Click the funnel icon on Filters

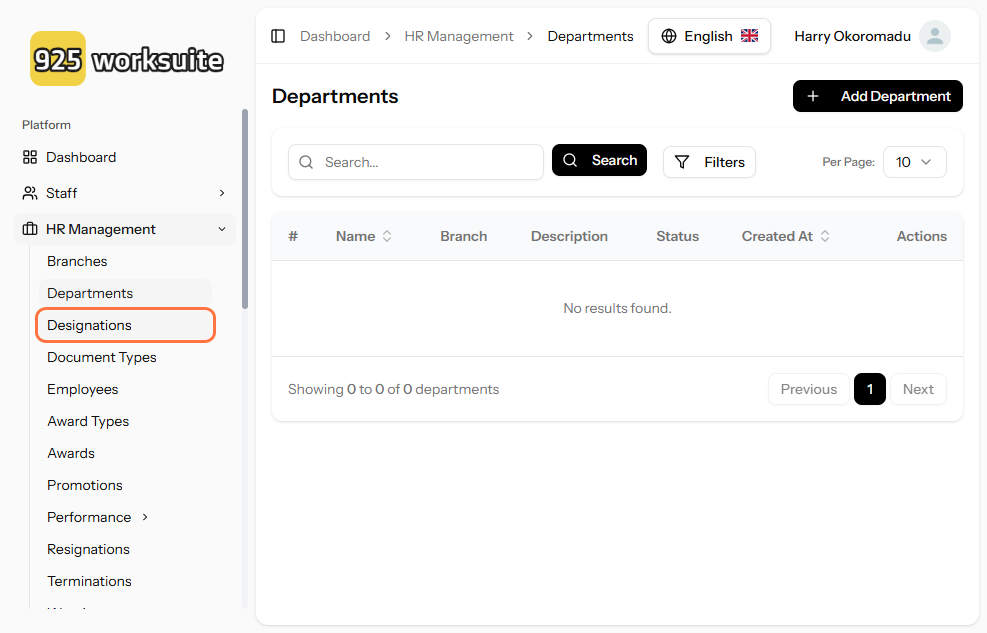[x=682, y=162]
